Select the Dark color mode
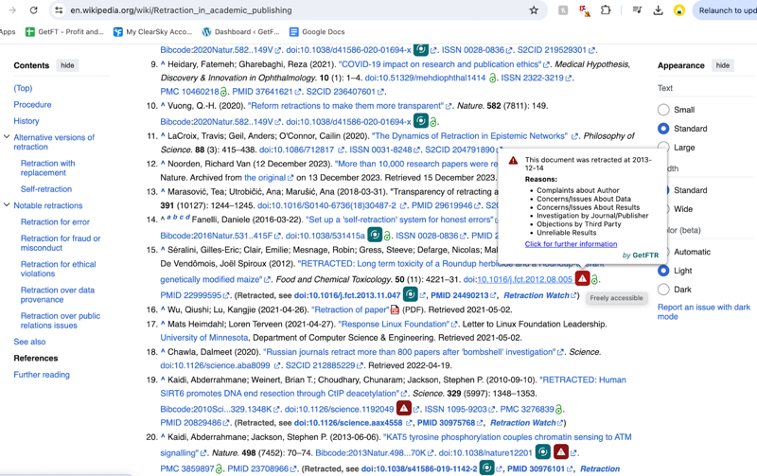Viewport: 757px width, 476px height. coord(663,289)
